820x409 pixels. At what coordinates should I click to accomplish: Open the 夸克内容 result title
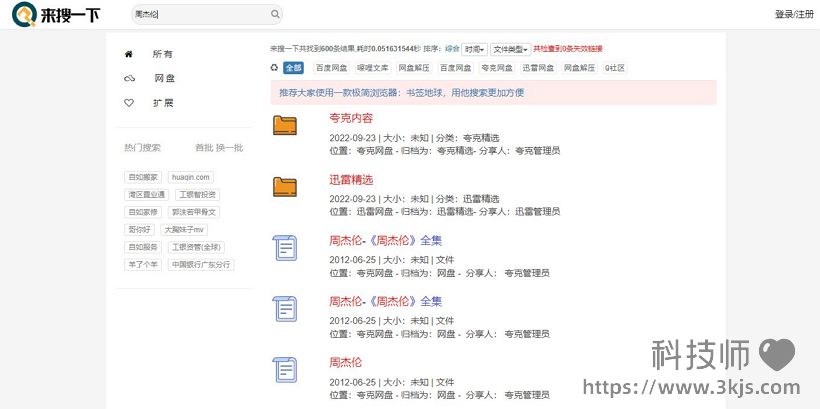pos(351,118)
